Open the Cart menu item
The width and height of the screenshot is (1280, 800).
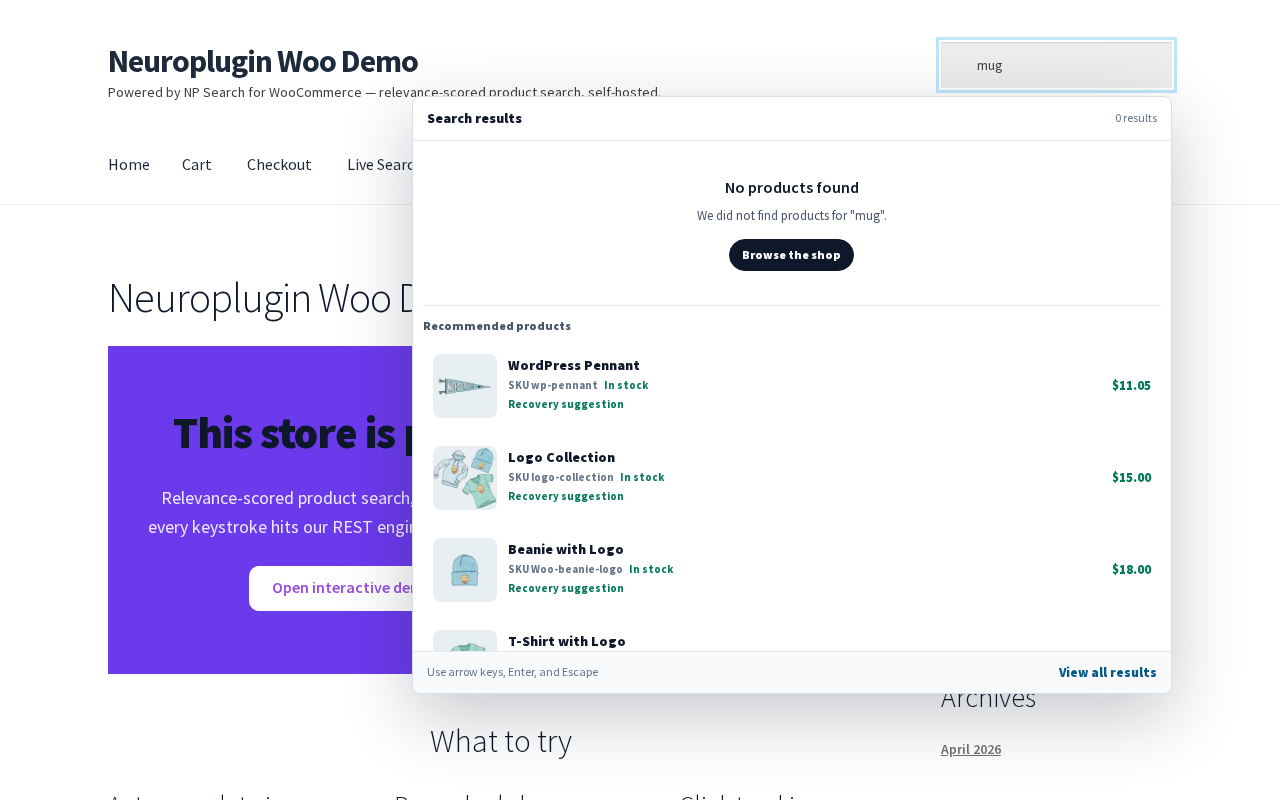(197, 164)
